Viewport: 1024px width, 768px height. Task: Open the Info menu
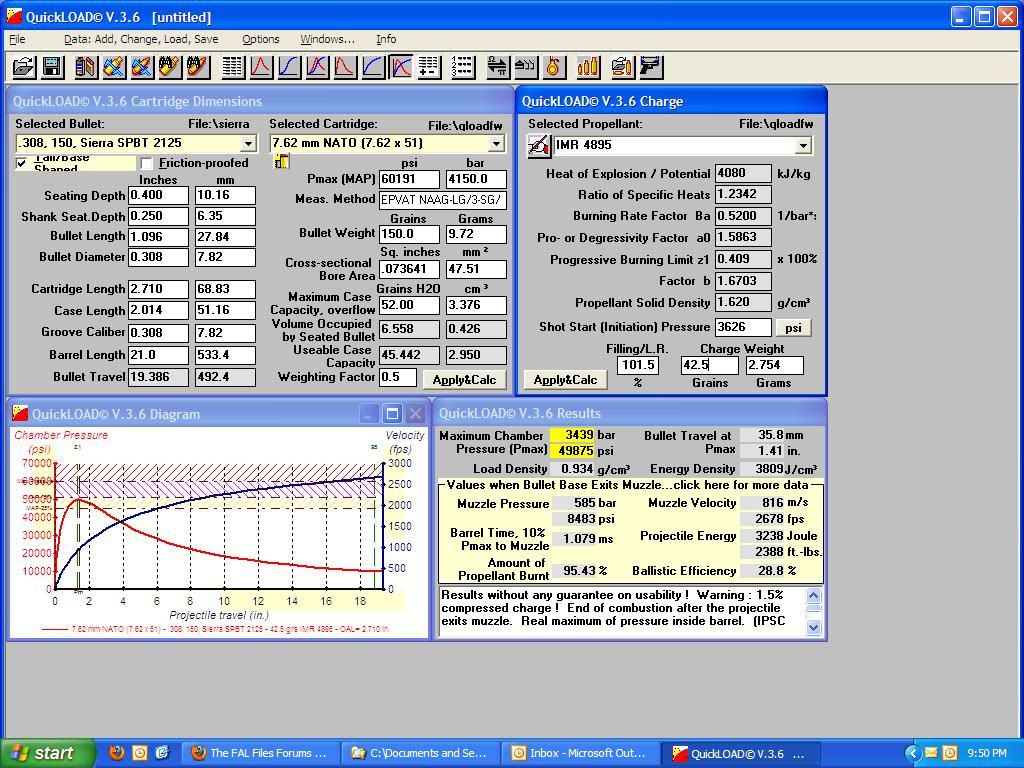point(386,39)
